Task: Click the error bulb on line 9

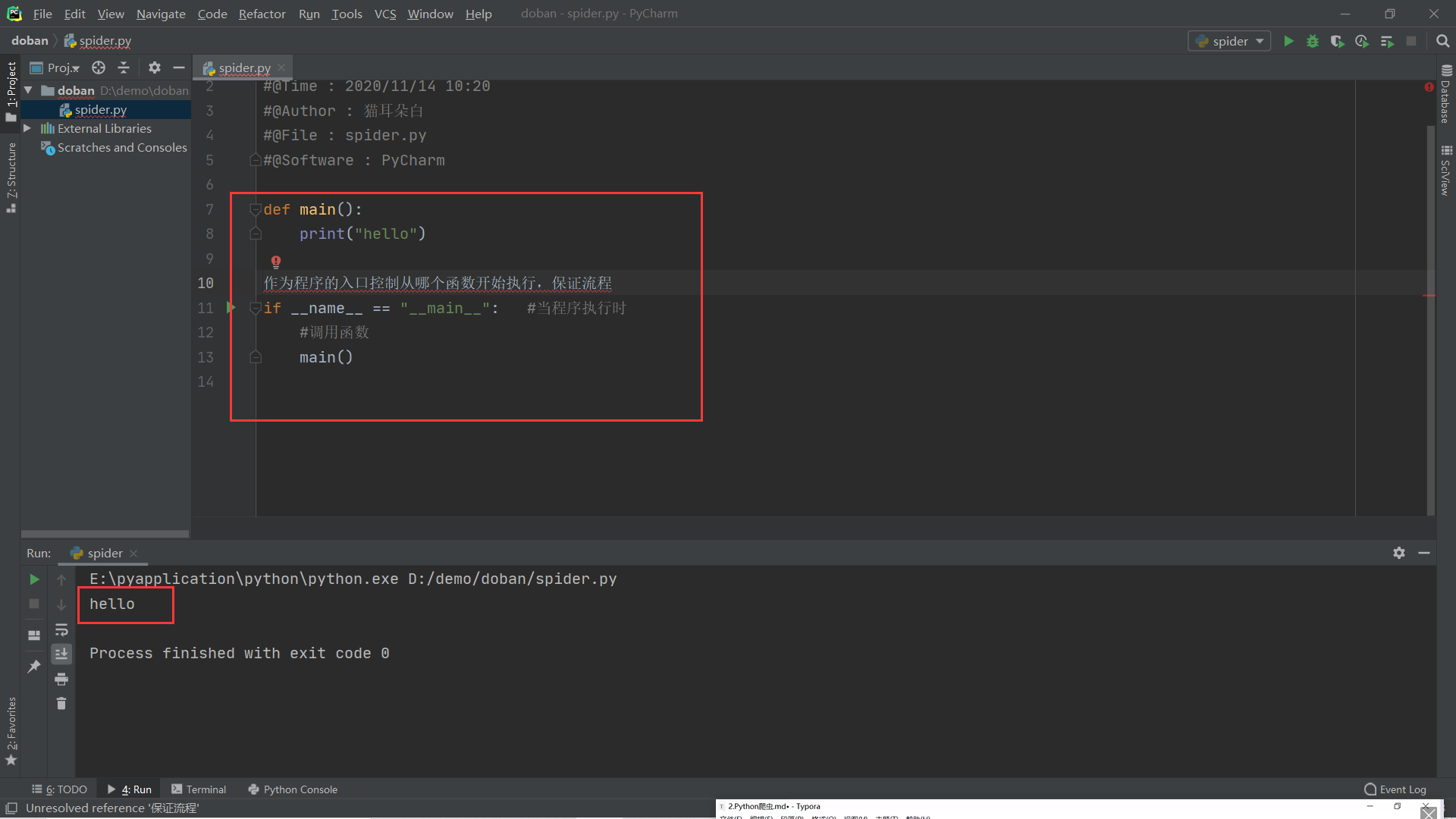Action: [x=276, y=262]
